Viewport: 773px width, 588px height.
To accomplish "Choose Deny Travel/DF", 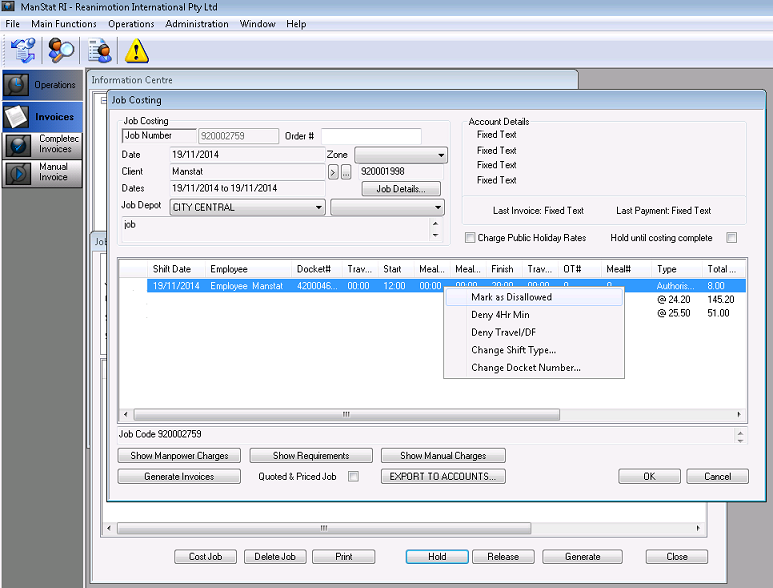I will pyautogui.click(x=534, y=332).
